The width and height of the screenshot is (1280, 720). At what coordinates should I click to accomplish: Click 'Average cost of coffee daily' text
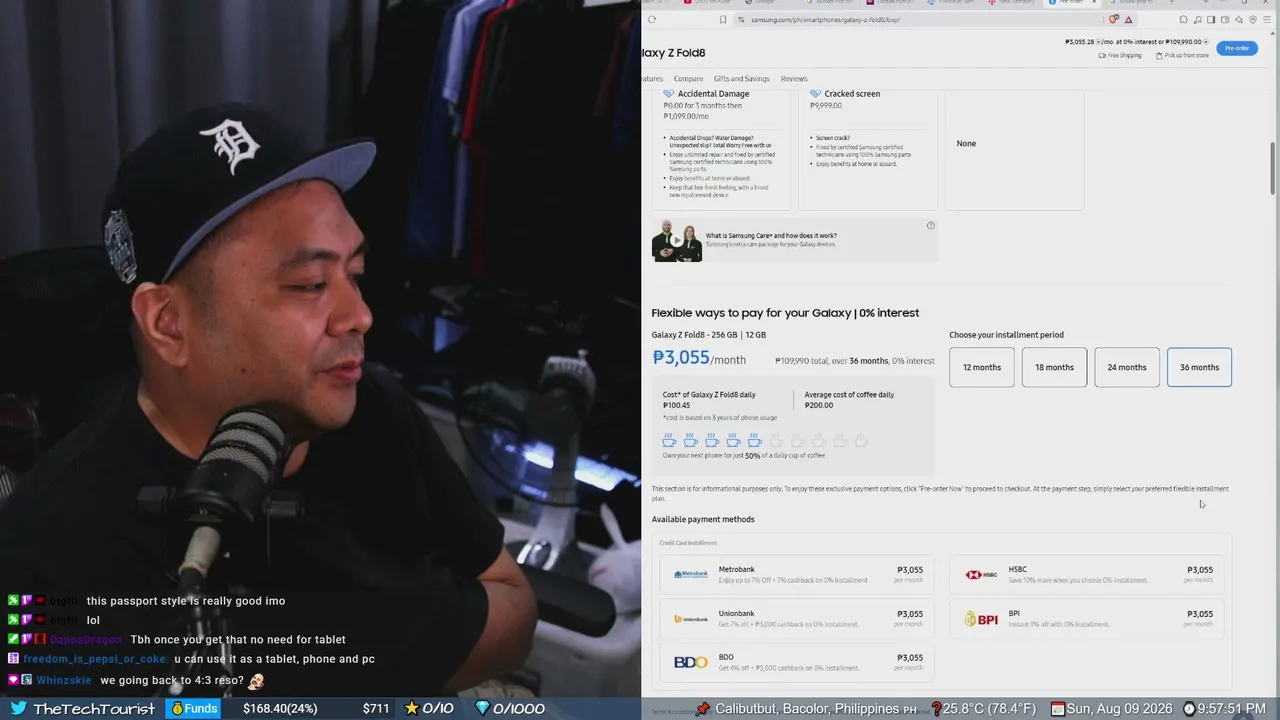tap(849, 395)
